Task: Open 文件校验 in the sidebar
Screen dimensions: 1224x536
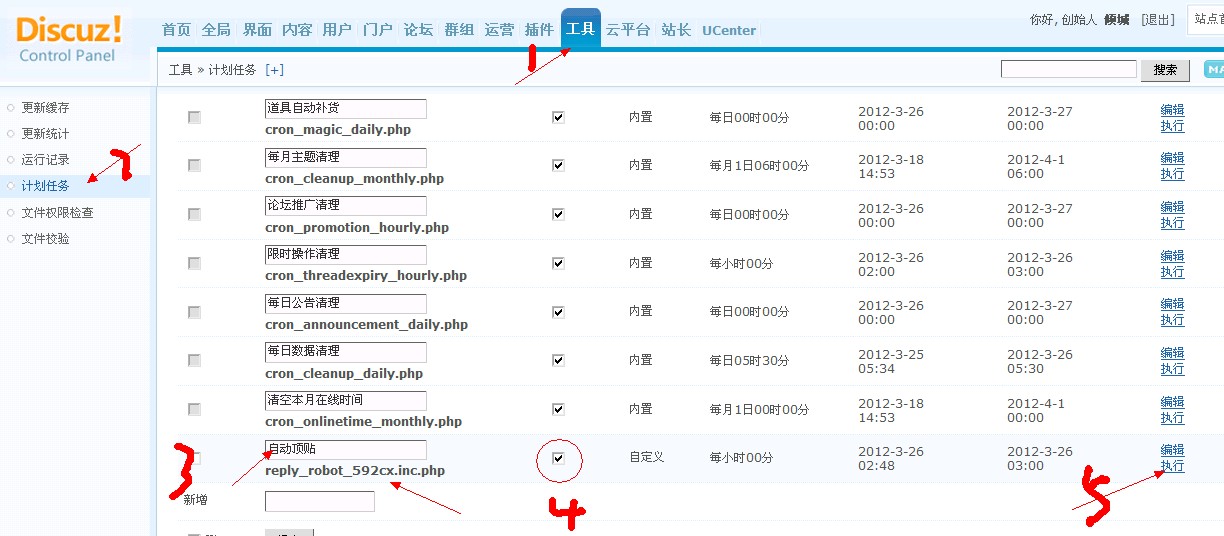Action: click(46, 239)
